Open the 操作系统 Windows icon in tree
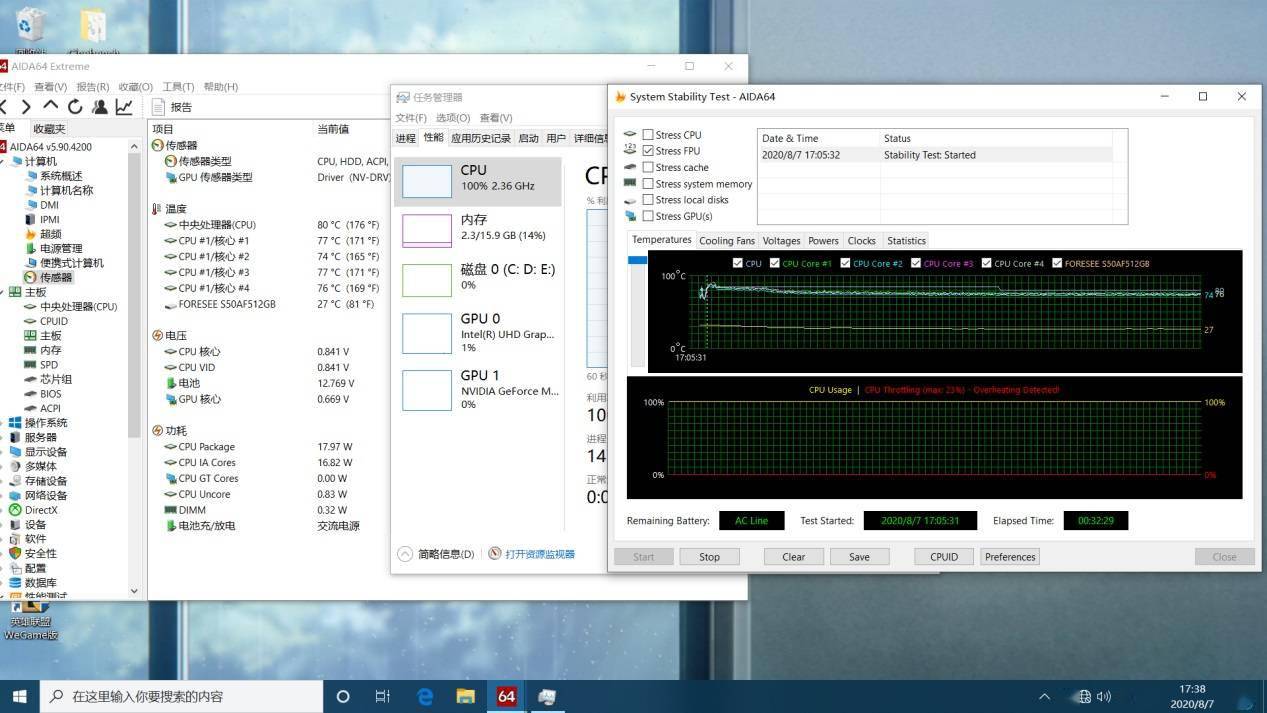Image resolution: width=1267 pixels, height=713 pixels. click(x=15, y=423)
